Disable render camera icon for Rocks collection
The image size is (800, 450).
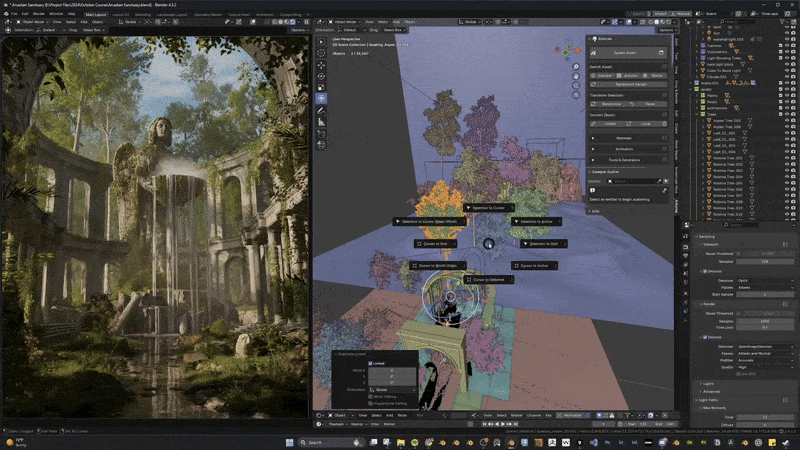coord(793,102)
